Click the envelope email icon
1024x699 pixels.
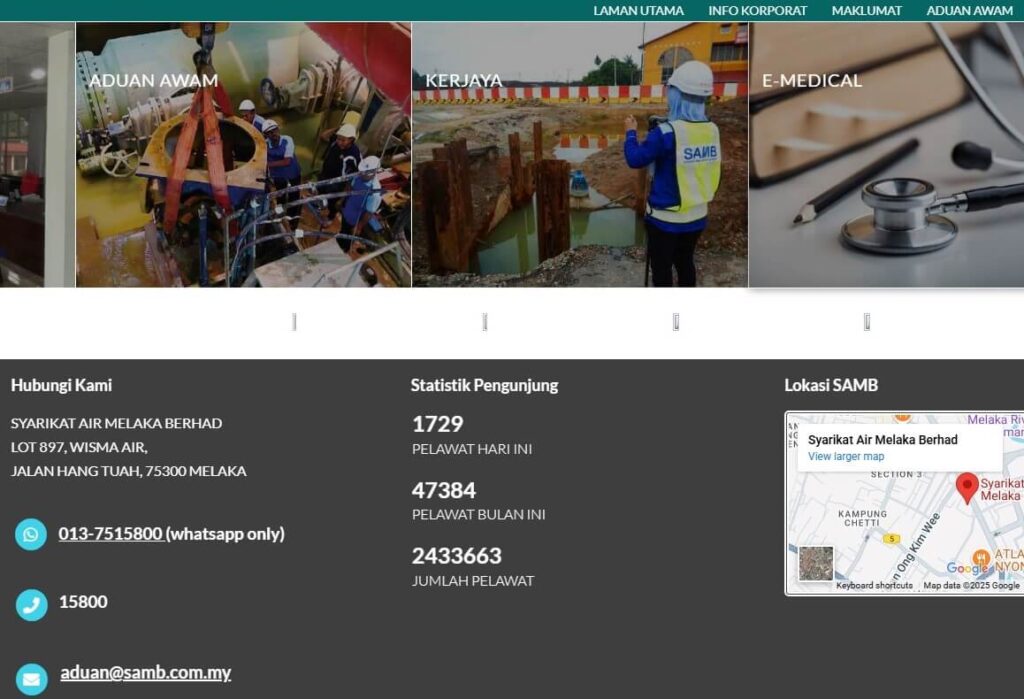click(x=31, y=679)
